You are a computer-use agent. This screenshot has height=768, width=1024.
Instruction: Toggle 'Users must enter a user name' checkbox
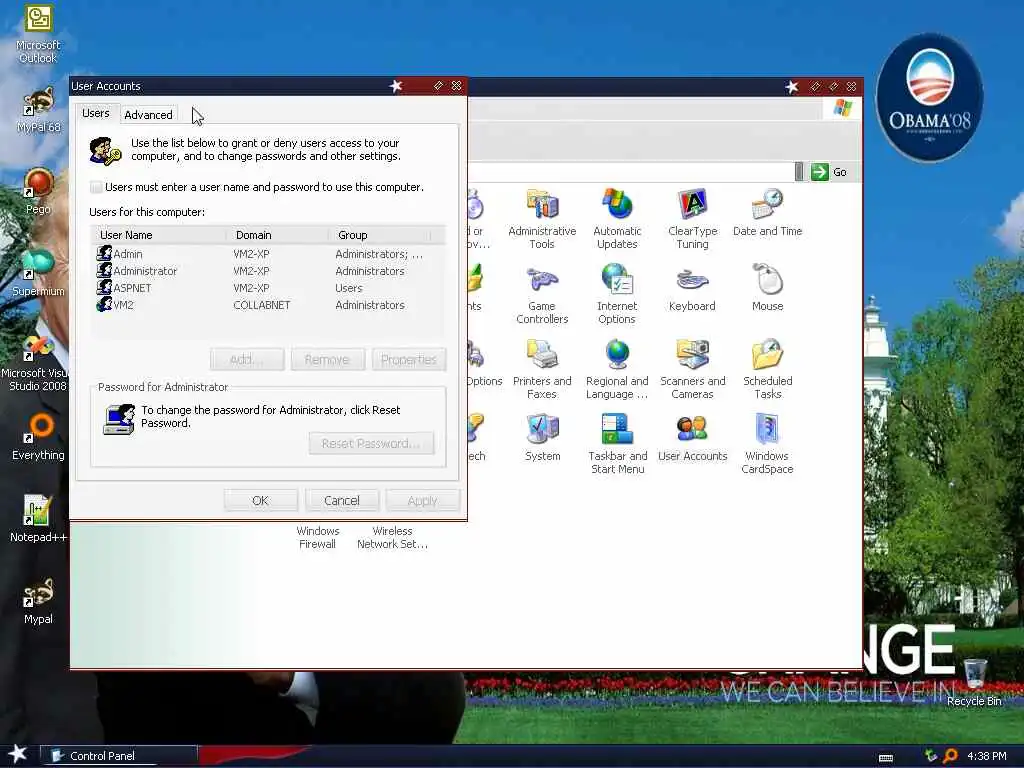tap(96, 187)
